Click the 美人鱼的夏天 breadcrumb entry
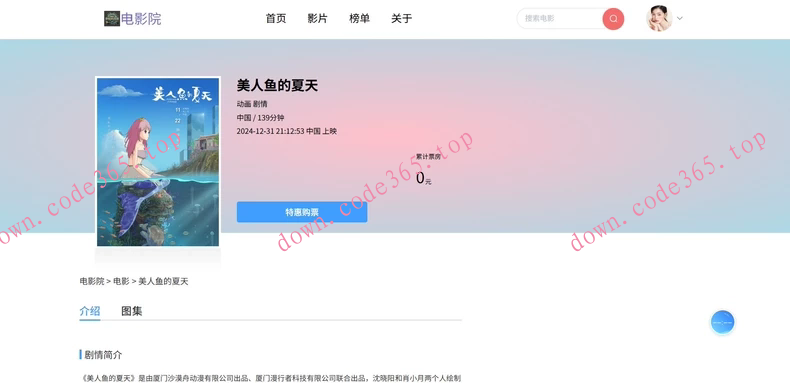Screen dimensions: 790x383 click(163, 281)
